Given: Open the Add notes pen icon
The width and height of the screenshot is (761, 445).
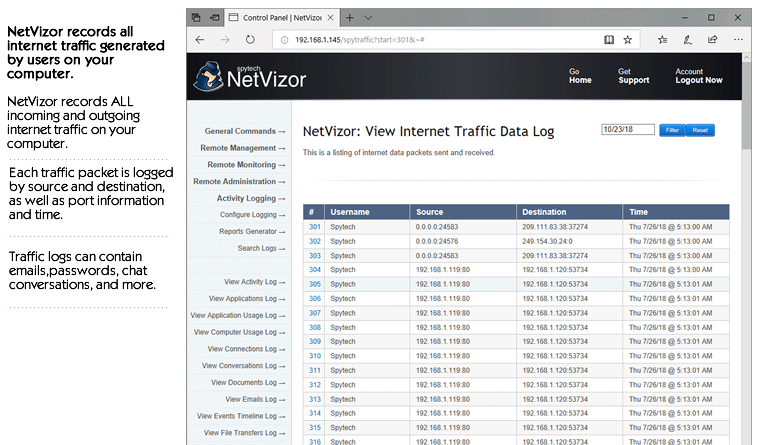Looking at the screenshot, I should [687, 40].
